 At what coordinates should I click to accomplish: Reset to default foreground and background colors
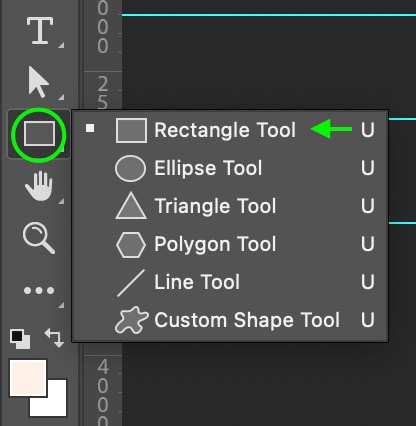pyautogui.click(x=20, y=339)
